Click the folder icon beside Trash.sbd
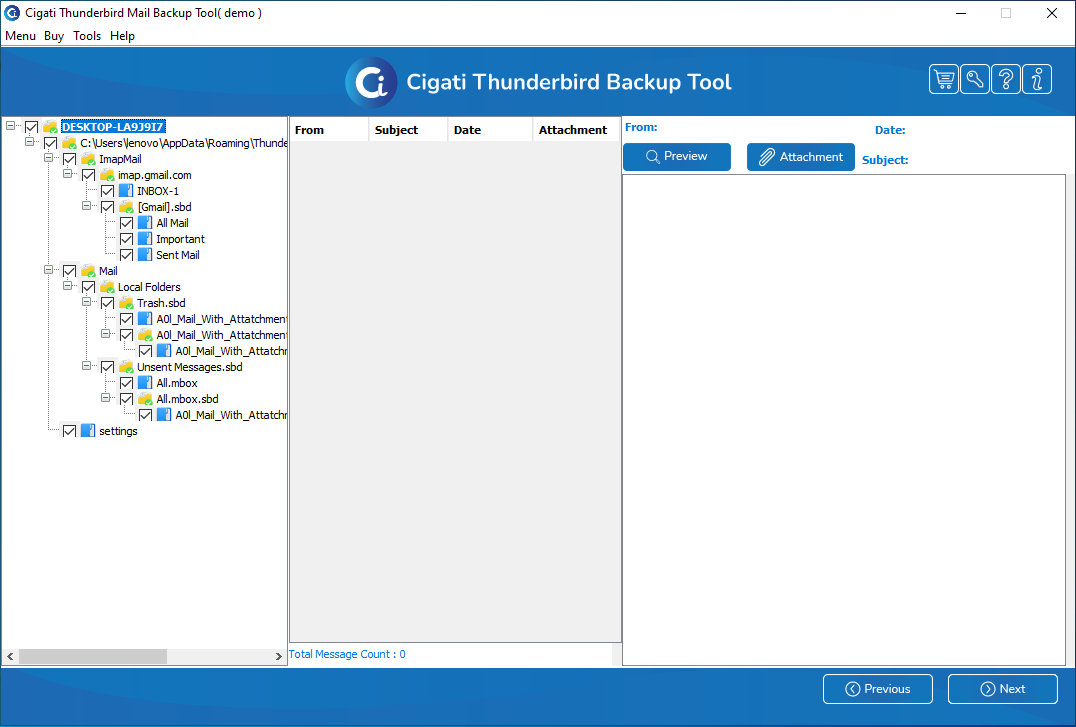 tap(126, 303)
